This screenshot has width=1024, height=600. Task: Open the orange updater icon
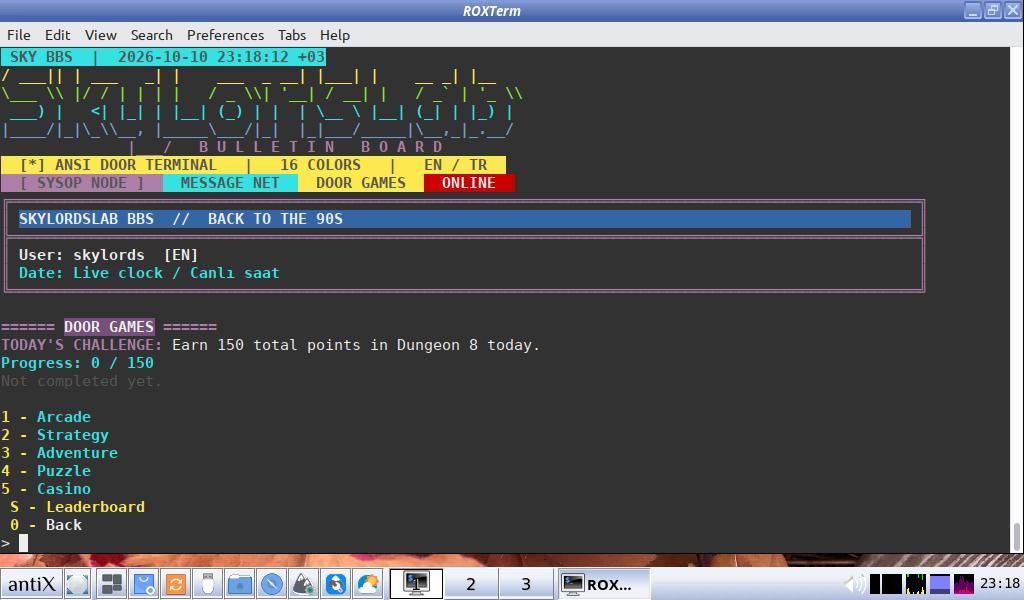[176, 584]
